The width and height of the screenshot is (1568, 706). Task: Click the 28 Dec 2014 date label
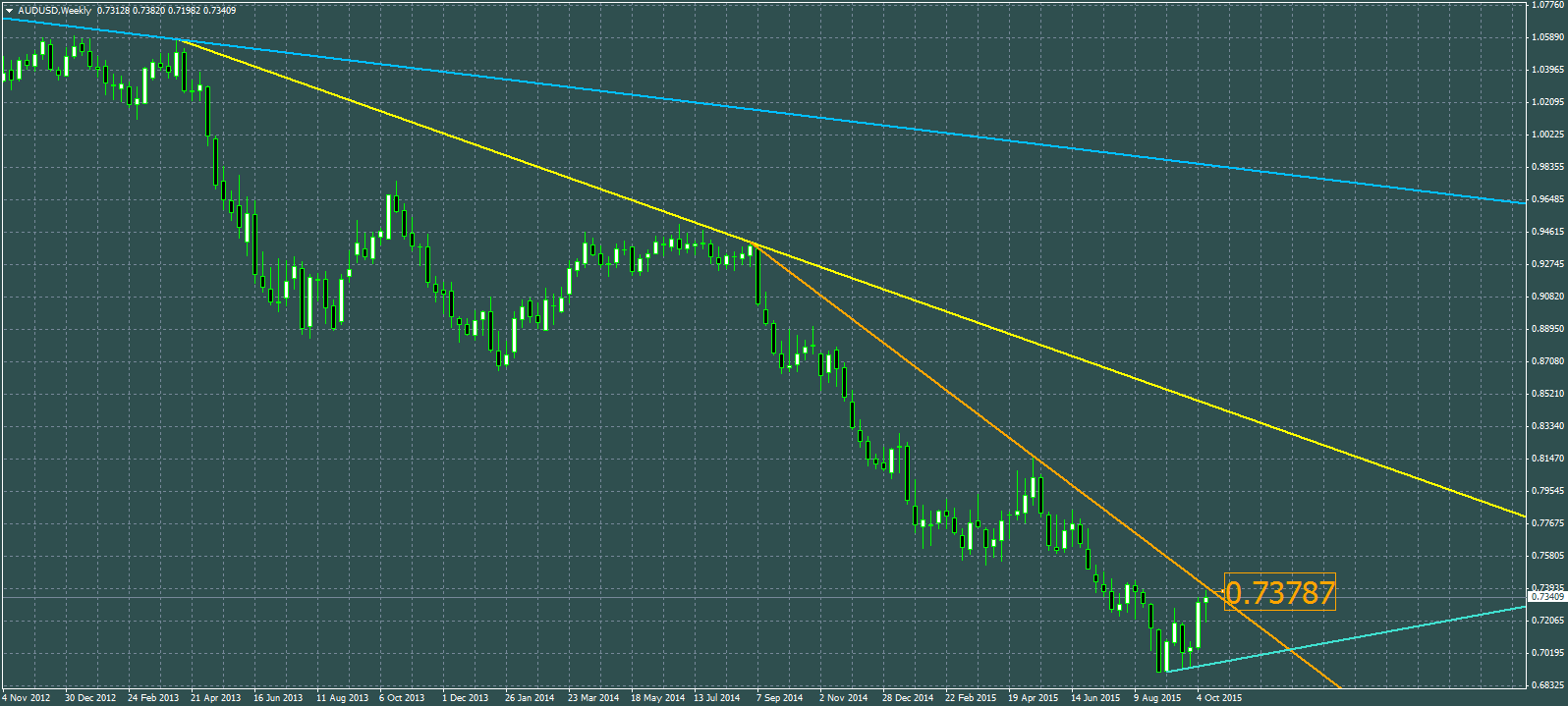(x=907, y=698)
